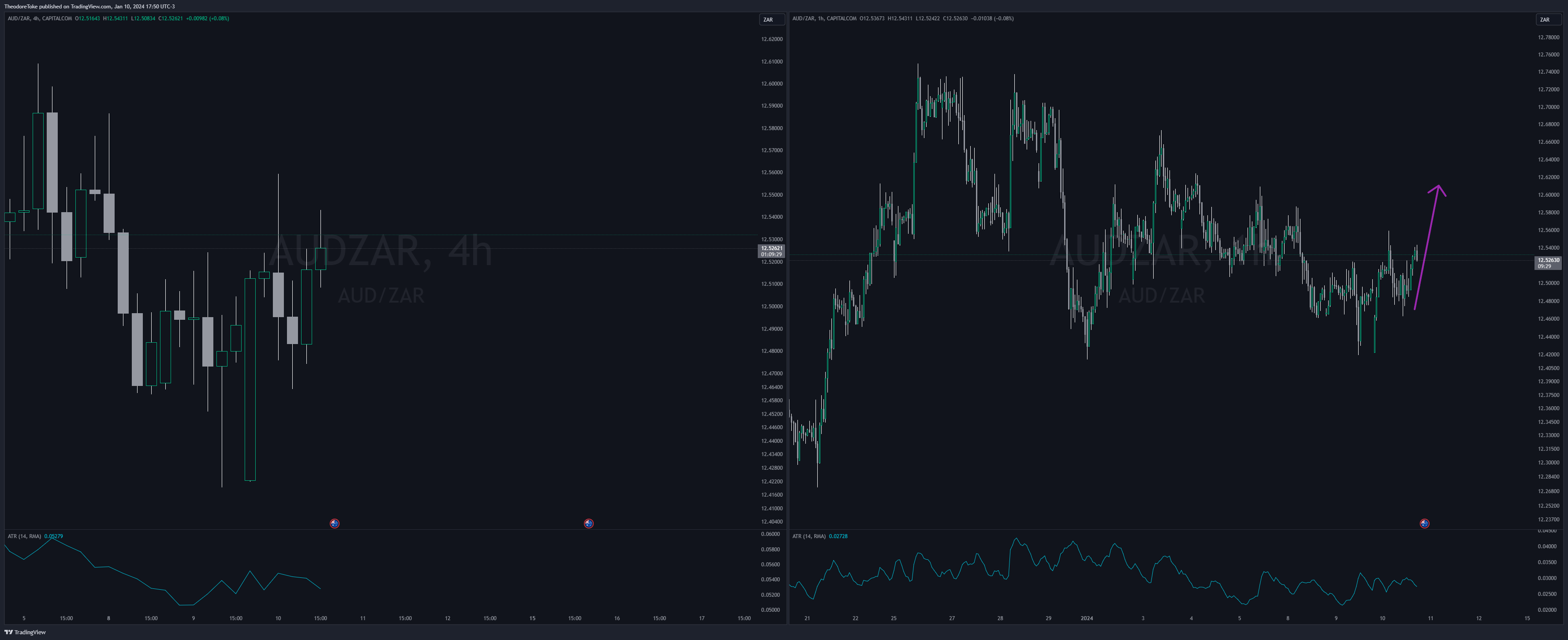Click the ATR value 0.05279 on 4h chart

pyautogui.click(x=54, y=536)
